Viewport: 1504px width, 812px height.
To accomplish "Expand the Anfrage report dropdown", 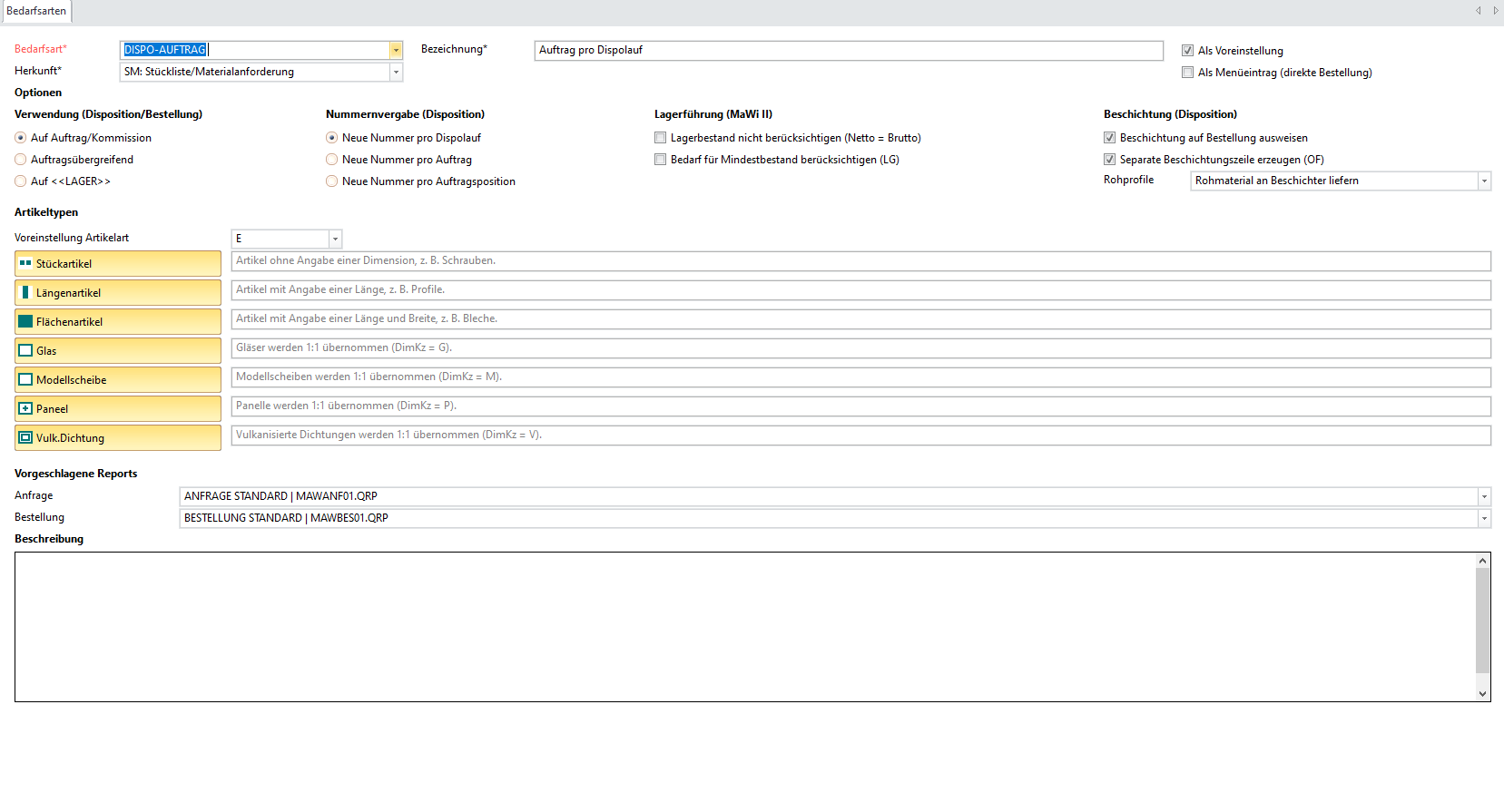I will click(x=1484, y=496).
